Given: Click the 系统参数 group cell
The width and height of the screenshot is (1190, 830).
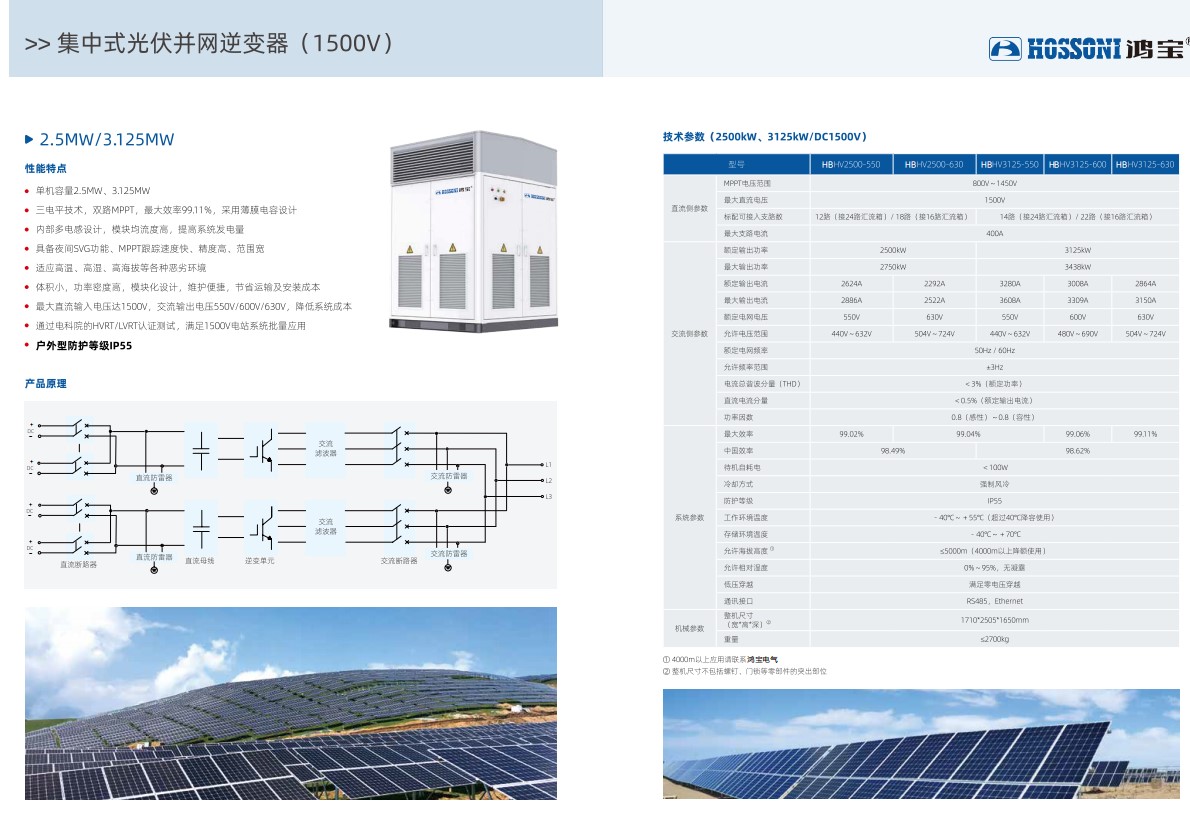Looking at the screenshot, I should pos(689,517).
